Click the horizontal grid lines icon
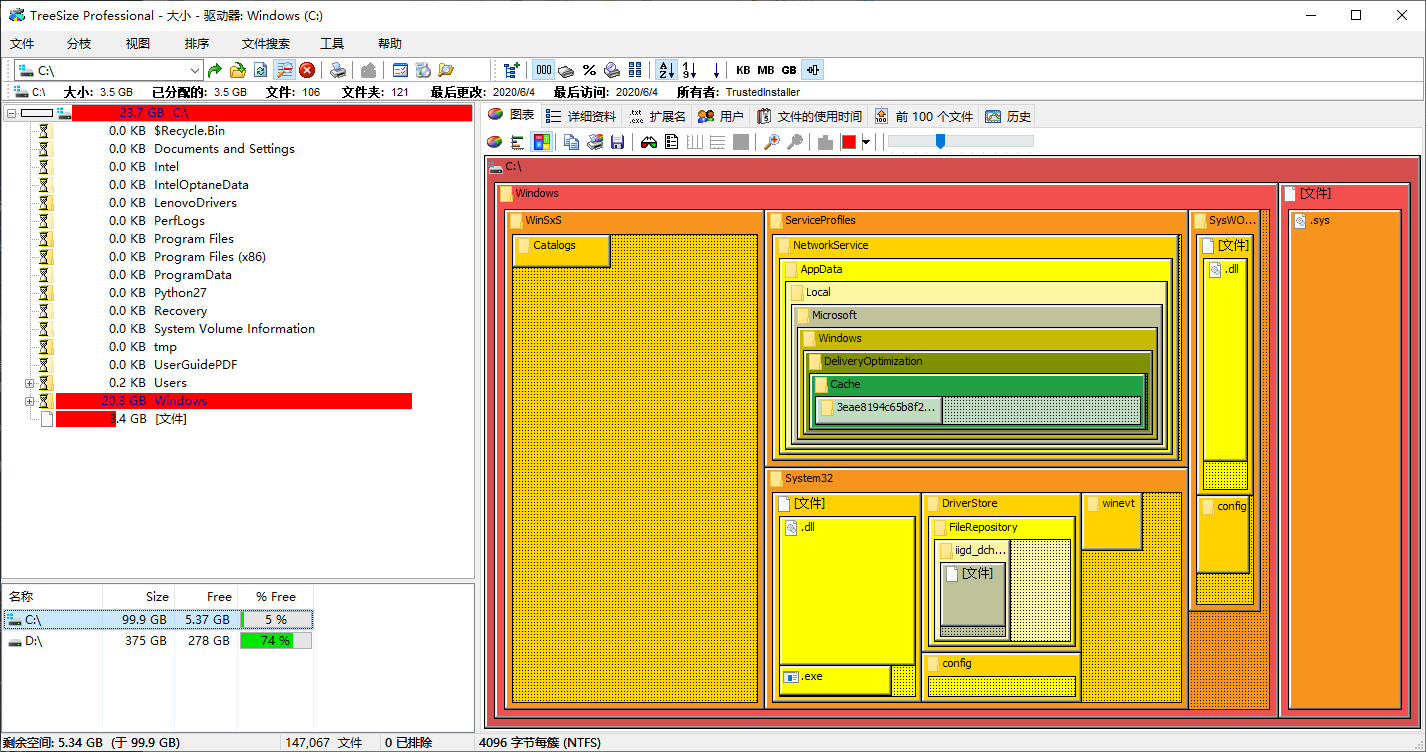 718,142
